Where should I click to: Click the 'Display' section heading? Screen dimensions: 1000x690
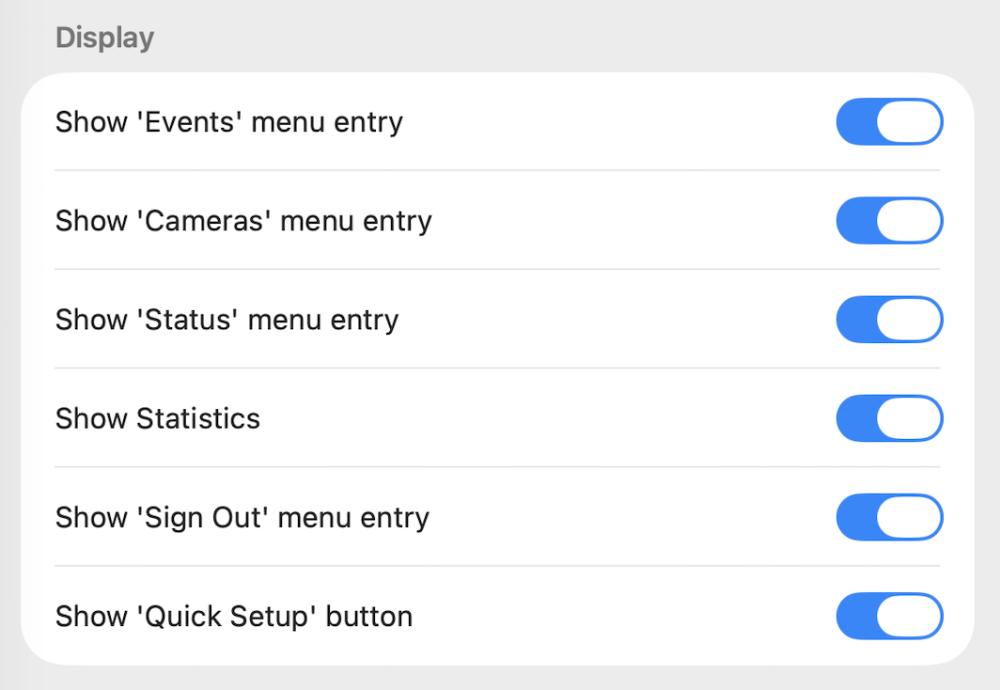[x=105, y=38]
